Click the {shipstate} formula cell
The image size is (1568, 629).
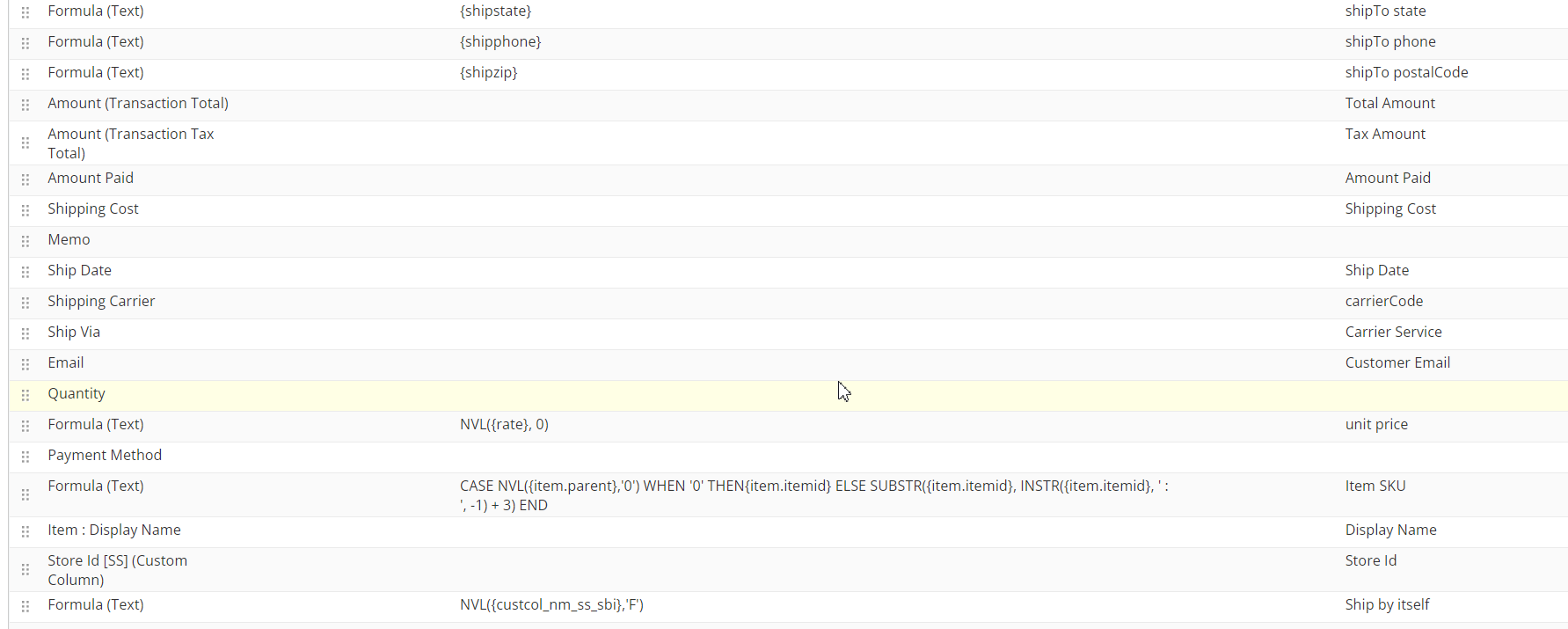click(496, 11)
